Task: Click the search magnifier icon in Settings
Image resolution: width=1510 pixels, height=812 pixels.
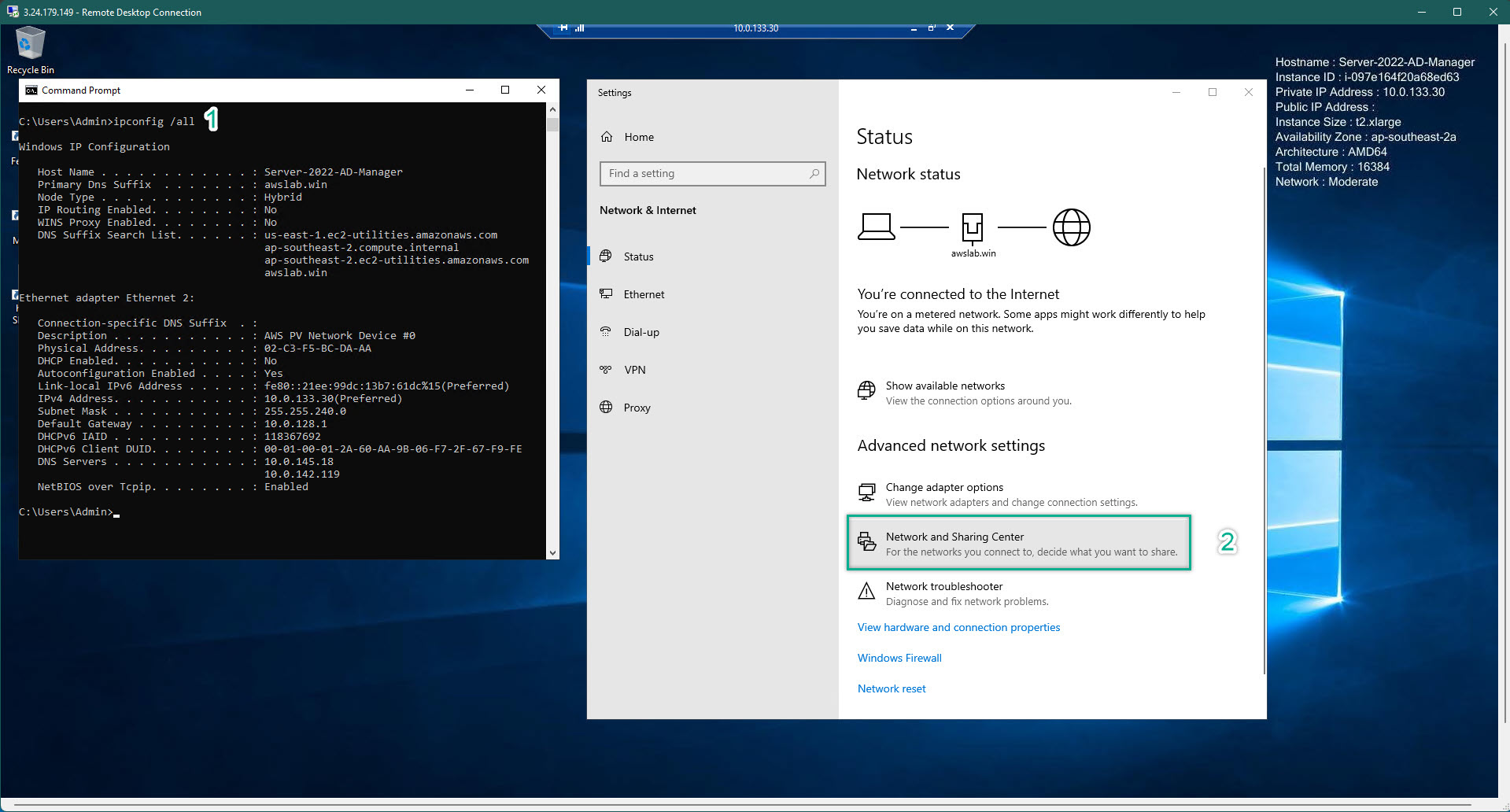Action: [x=814, y=174]
